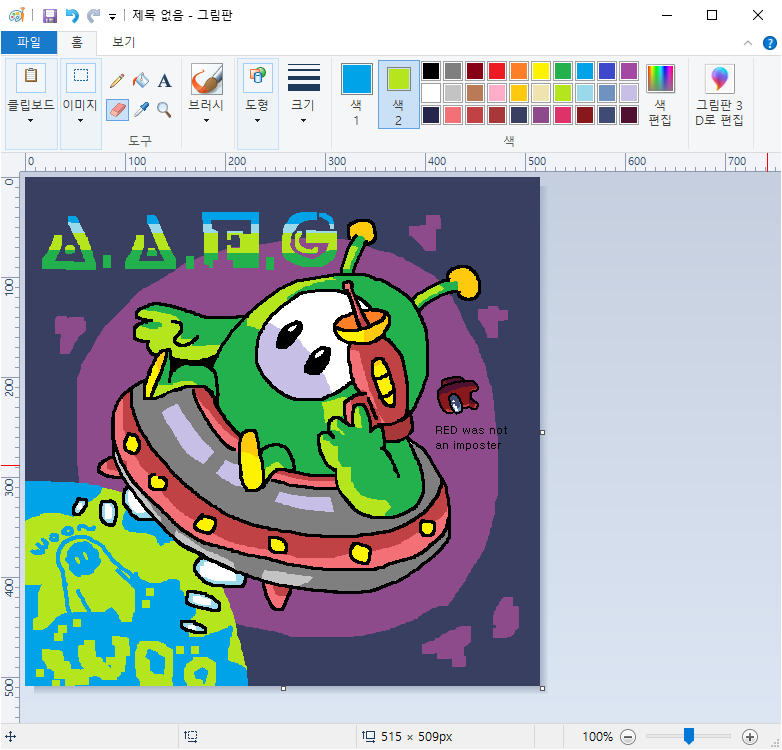Image resolution: width=782 pixels, height=750 pixels.
Task: Expand the Image dropdown arrow
Action: [x=80, y=121]
